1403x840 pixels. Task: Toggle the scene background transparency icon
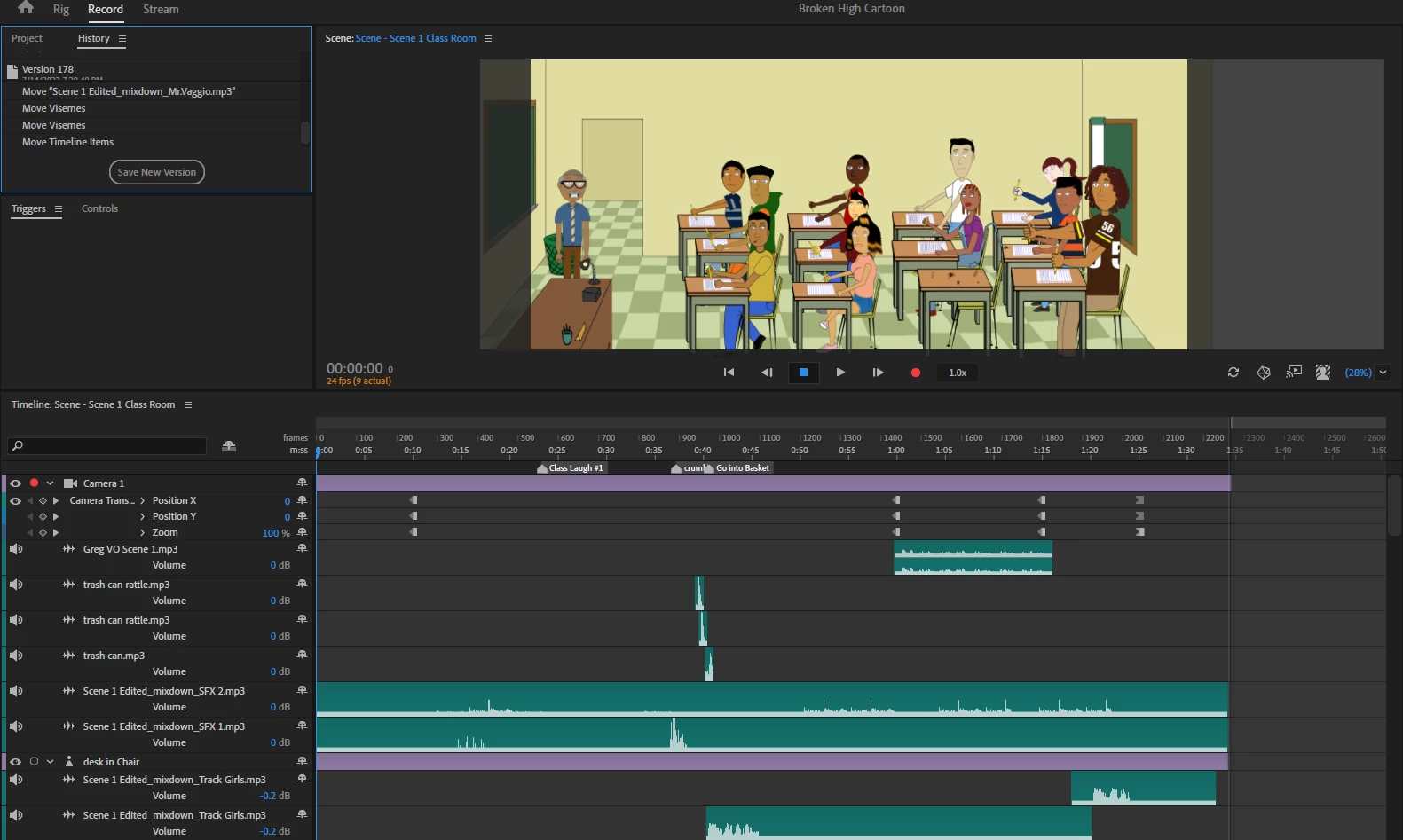coord(1323,373)
